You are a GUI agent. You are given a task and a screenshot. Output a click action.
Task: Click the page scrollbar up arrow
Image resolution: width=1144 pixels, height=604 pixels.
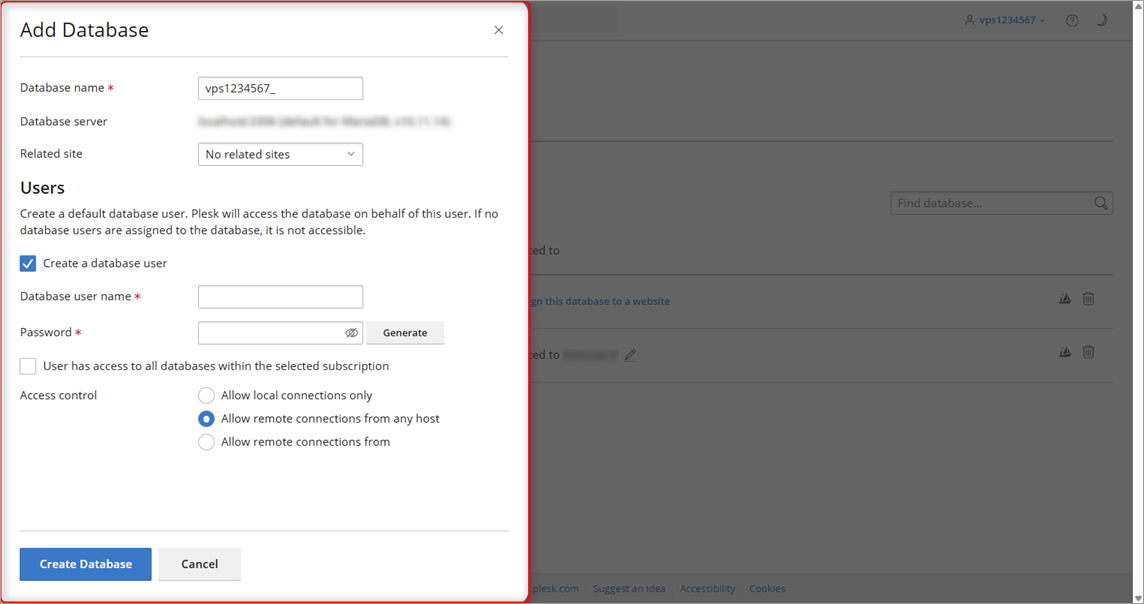coord(1137,6)
